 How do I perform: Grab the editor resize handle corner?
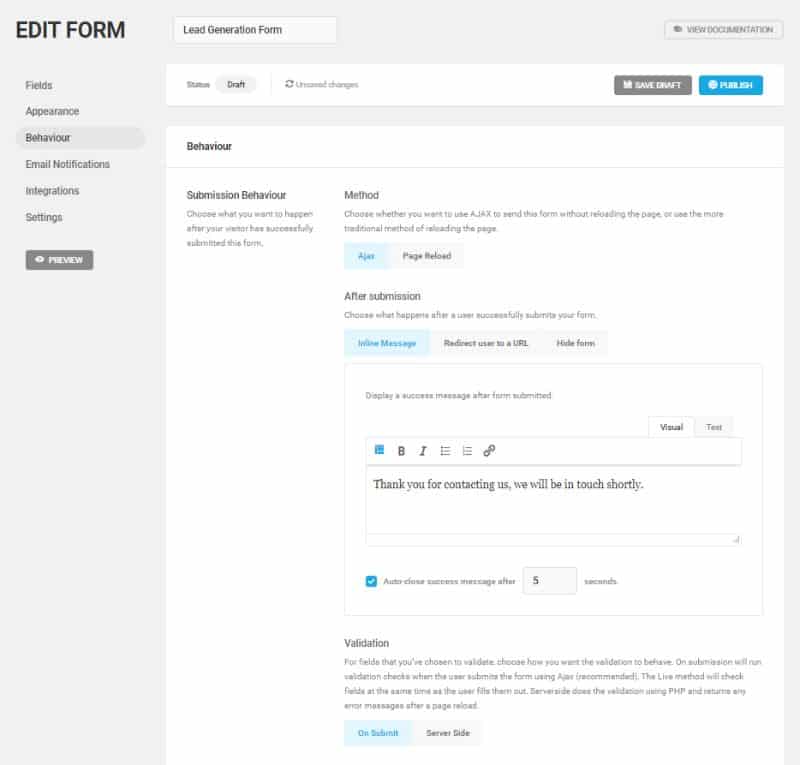736,539
